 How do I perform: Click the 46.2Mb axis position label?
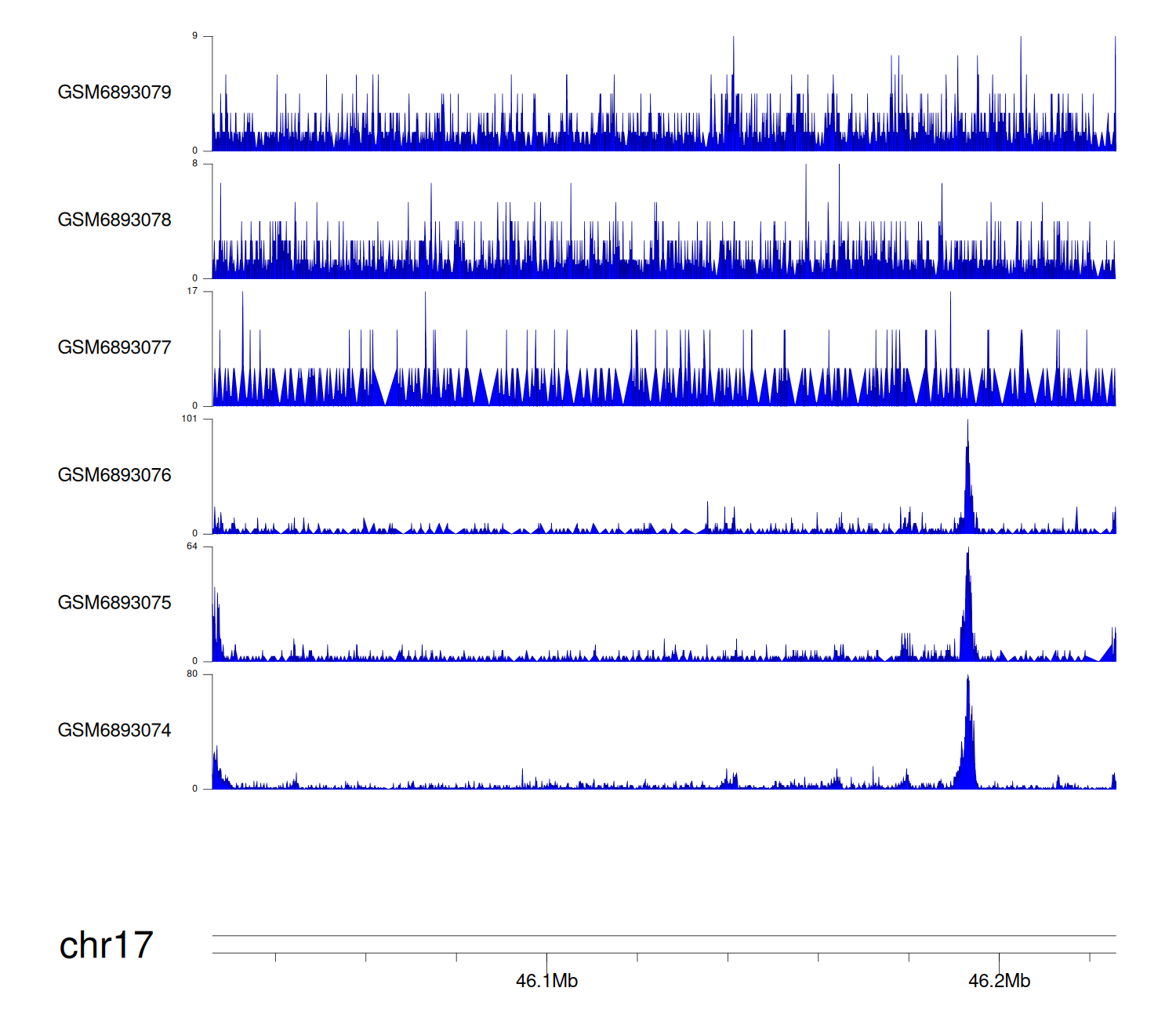999,981
